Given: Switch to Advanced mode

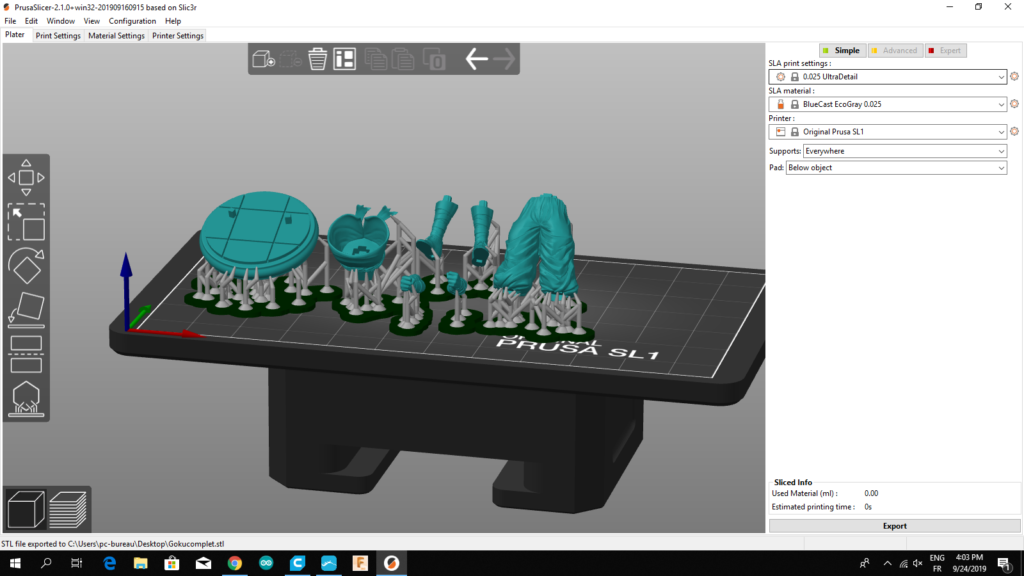Looking at the screenshot, I should [895, 50].
